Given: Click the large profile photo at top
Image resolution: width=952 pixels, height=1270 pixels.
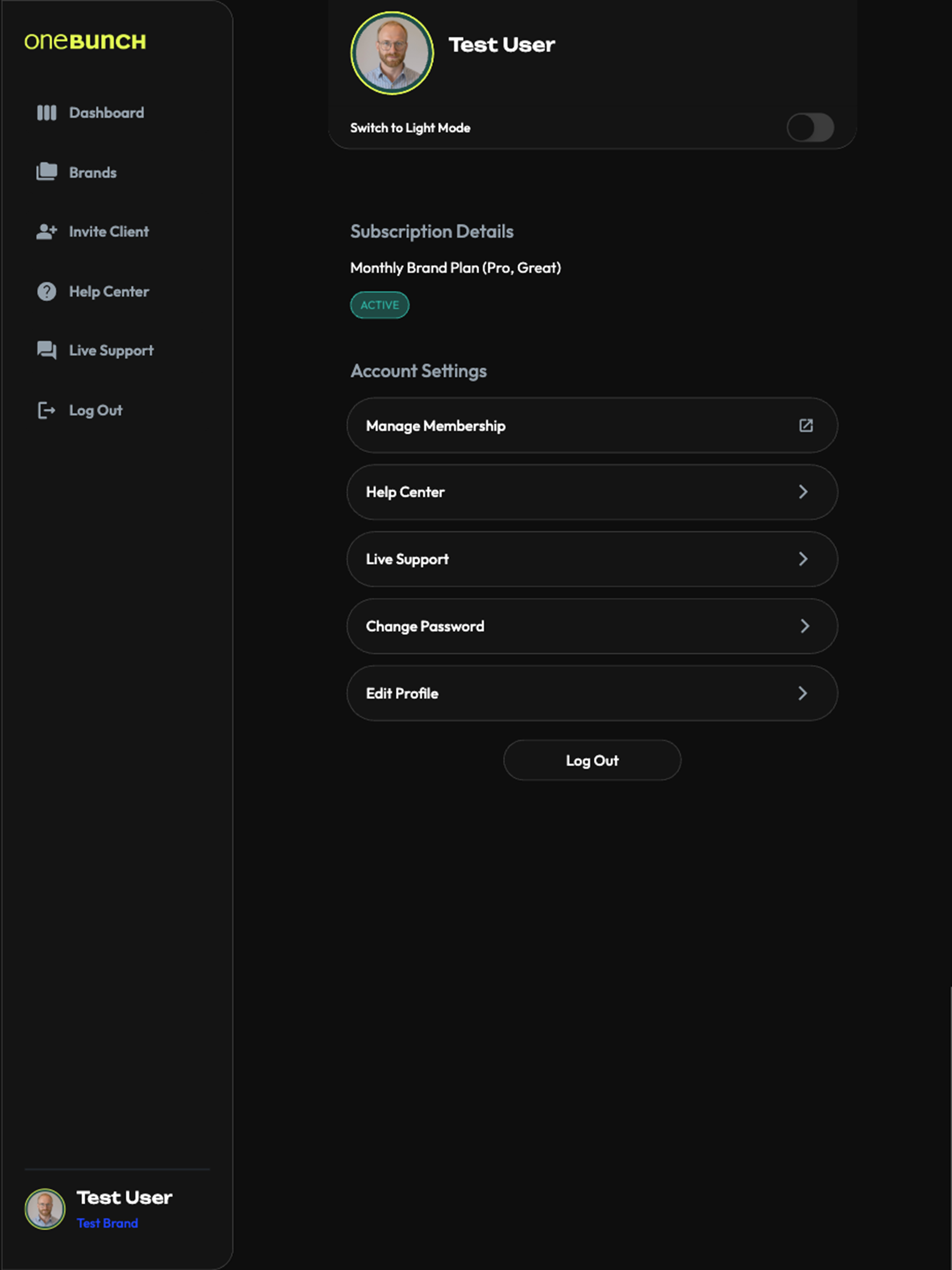Looking at the screenshot, I should click(x=392, y=53).
